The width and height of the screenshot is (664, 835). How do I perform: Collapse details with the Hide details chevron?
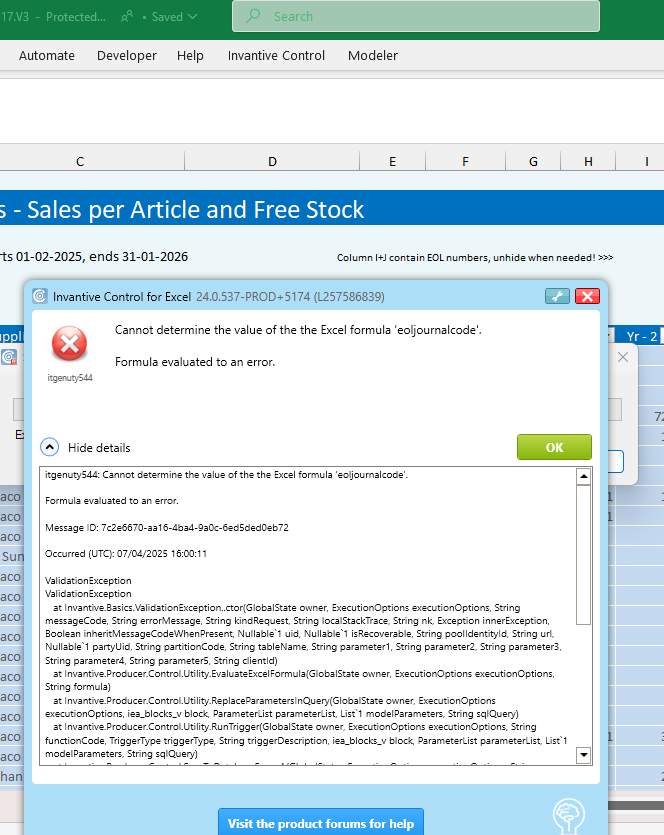50,447
